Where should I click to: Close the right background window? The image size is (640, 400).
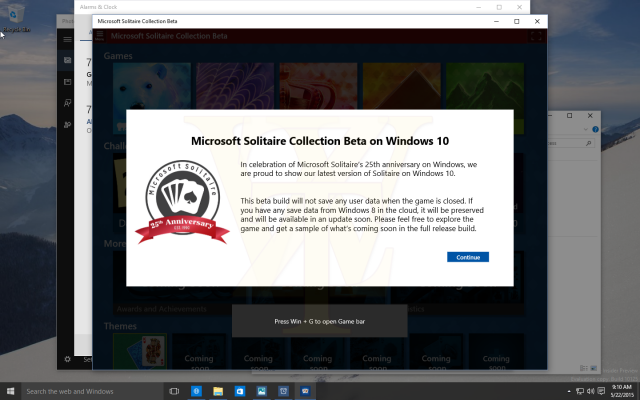tap(590, 116)
